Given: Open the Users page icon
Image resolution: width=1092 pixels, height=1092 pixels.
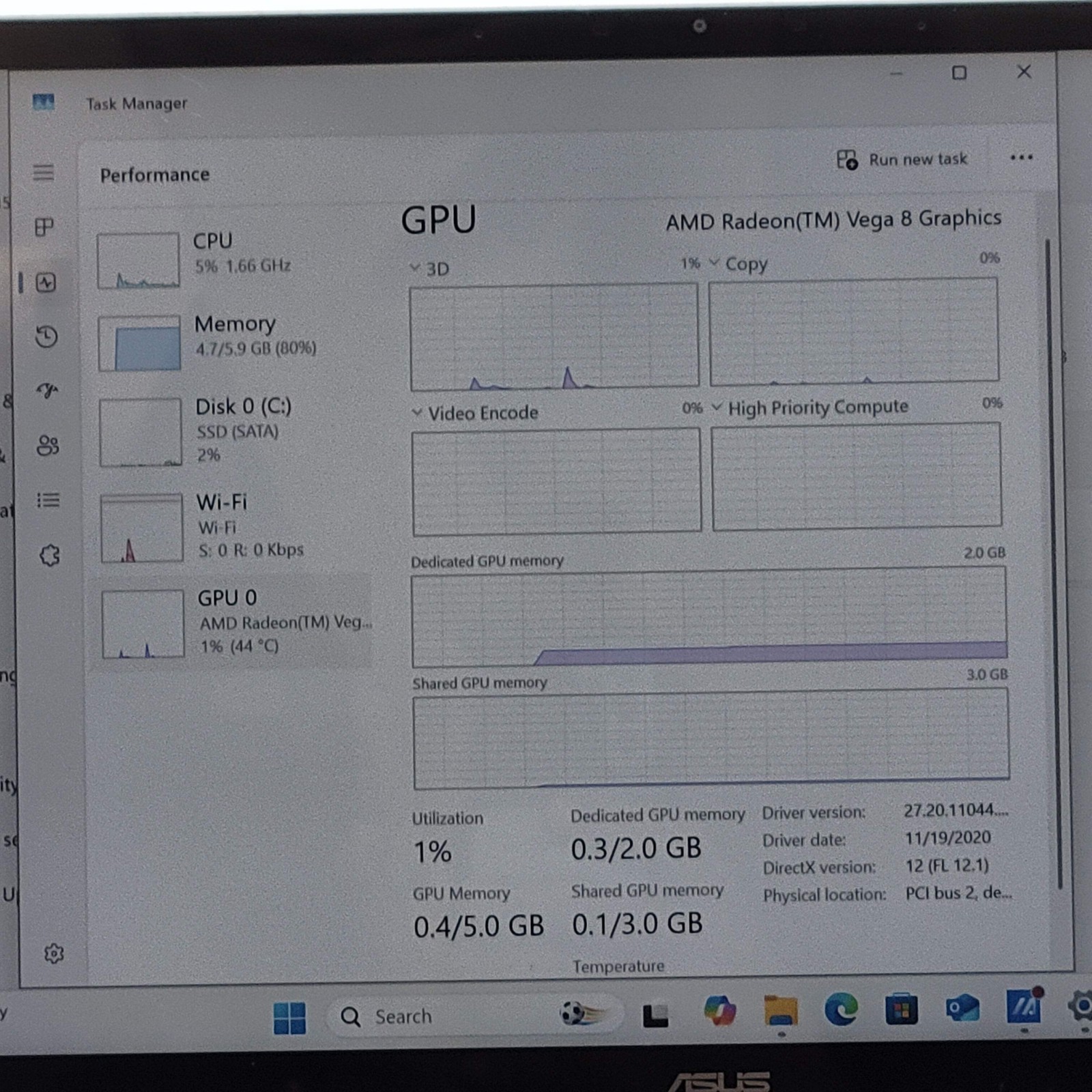Looking at the screenshot, I should pyautogui.click(x=48, y=446).
